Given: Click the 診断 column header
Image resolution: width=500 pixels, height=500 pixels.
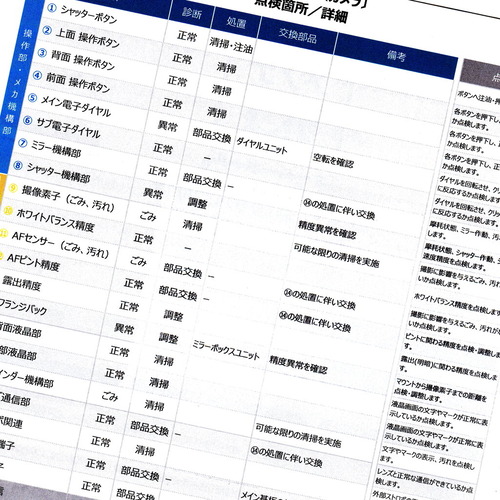Looking at the screenshot, I should coord(192,13).
